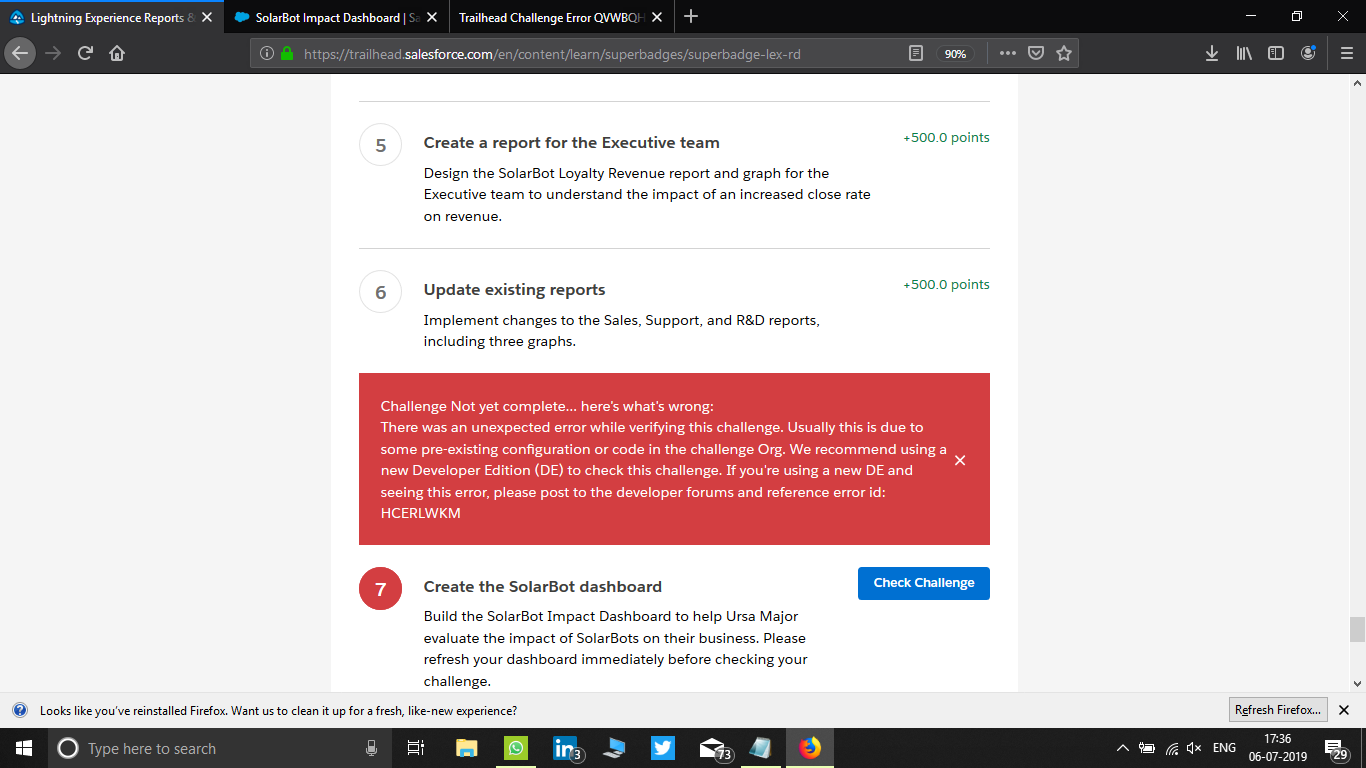
Task: Toggle Reader Mode for this page
Action: pos(916,53)
